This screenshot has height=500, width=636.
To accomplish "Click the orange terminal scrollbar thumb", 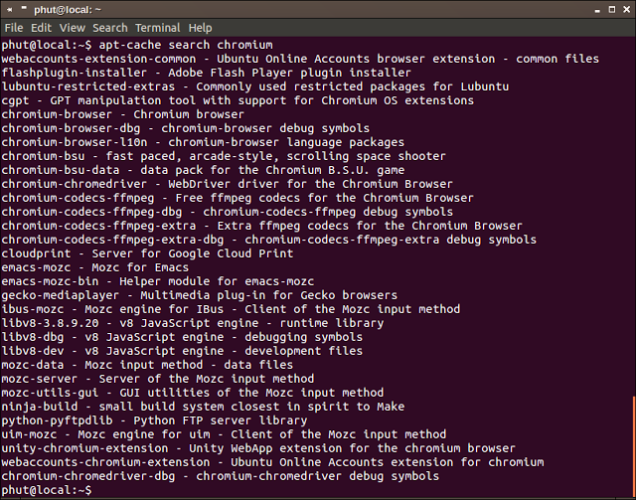I will tap(632, 445).
